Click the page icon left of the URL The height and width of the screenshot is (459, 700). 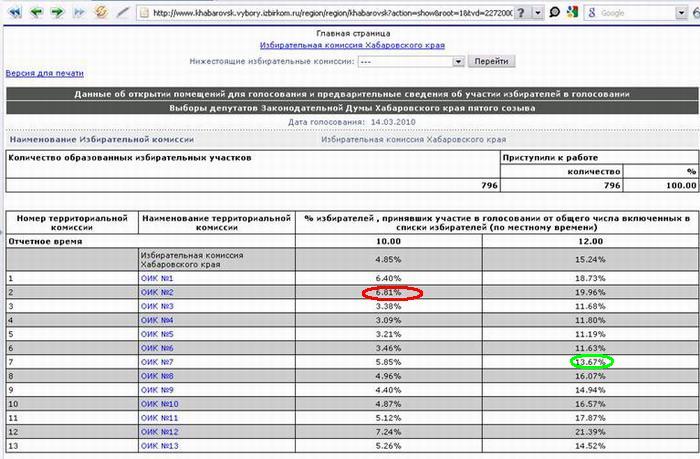[145, 13]
